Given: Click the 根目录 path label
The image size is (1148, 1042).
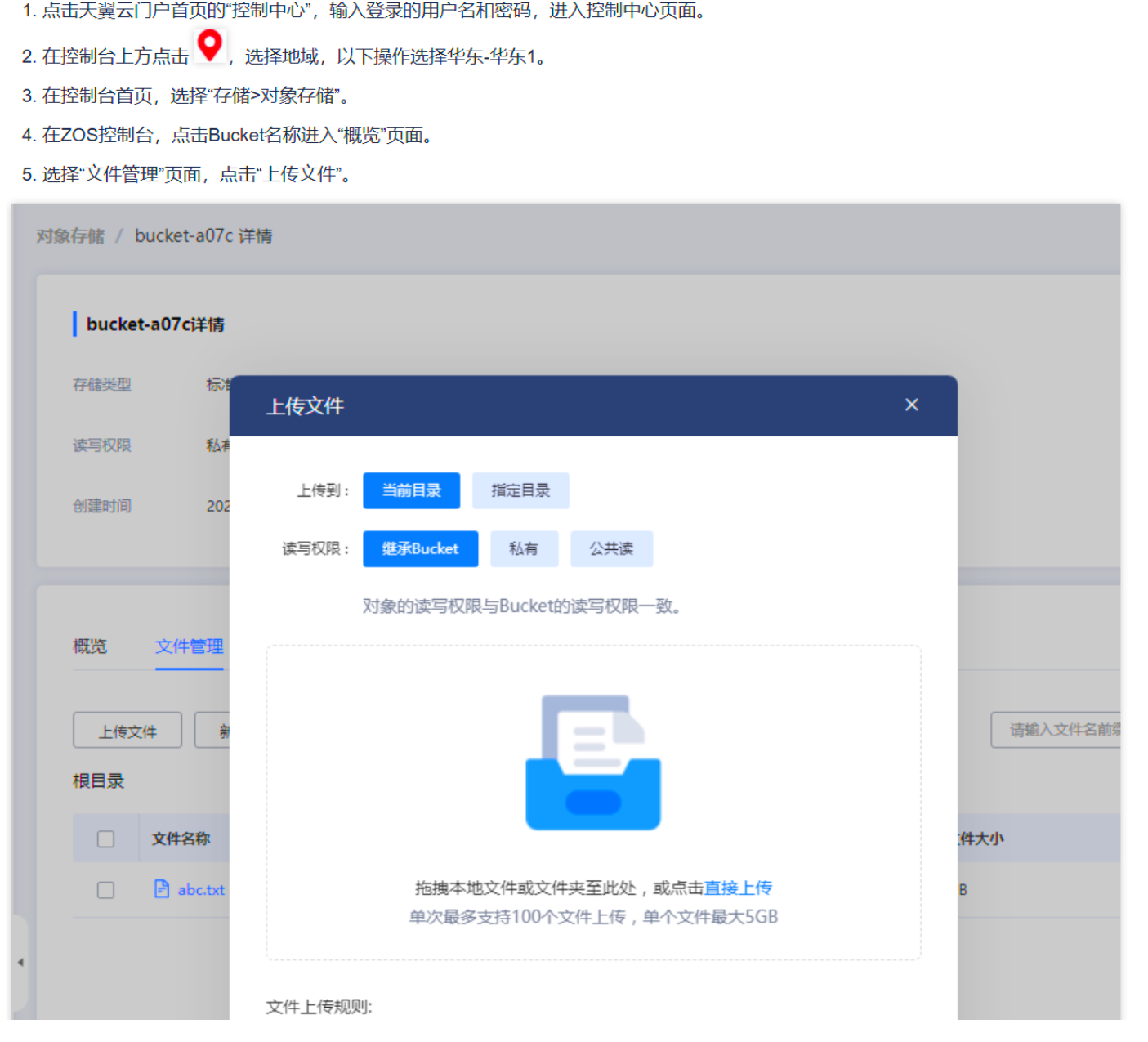Looking at the screenshot, I should pos(96,780).
